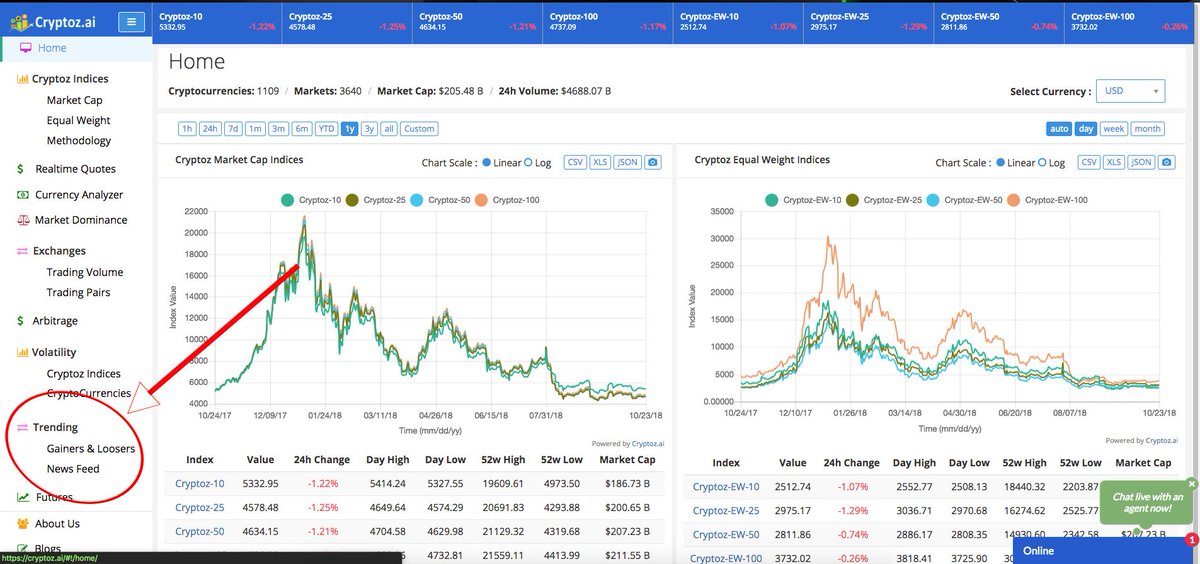Set chart interval to auto

click(1059, 128)
